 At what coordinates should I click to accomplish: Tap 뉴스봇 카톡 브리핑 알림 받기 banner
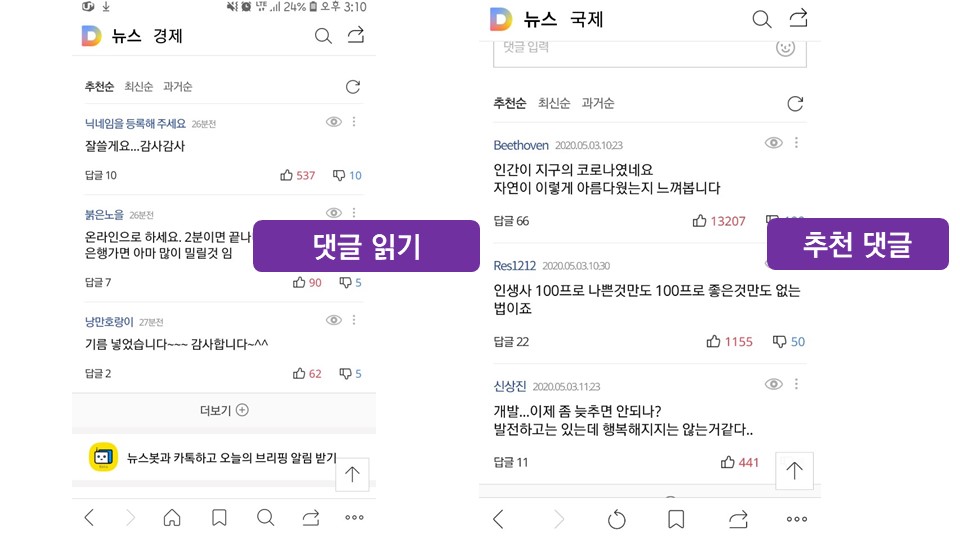tap(213, 458)
